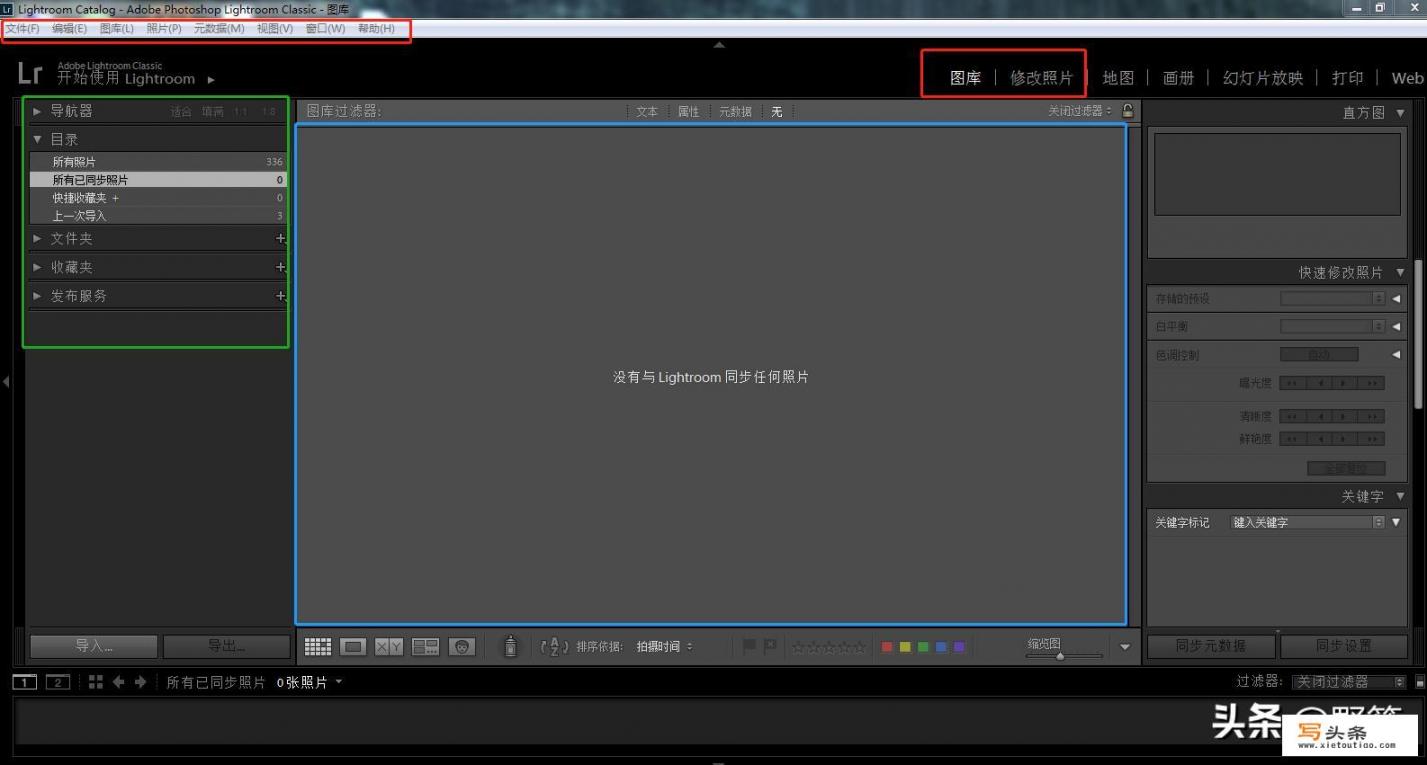The image size is (1427, 765).
Task: Add a publish service with plus icon
Action: click(x=280, y=297)
